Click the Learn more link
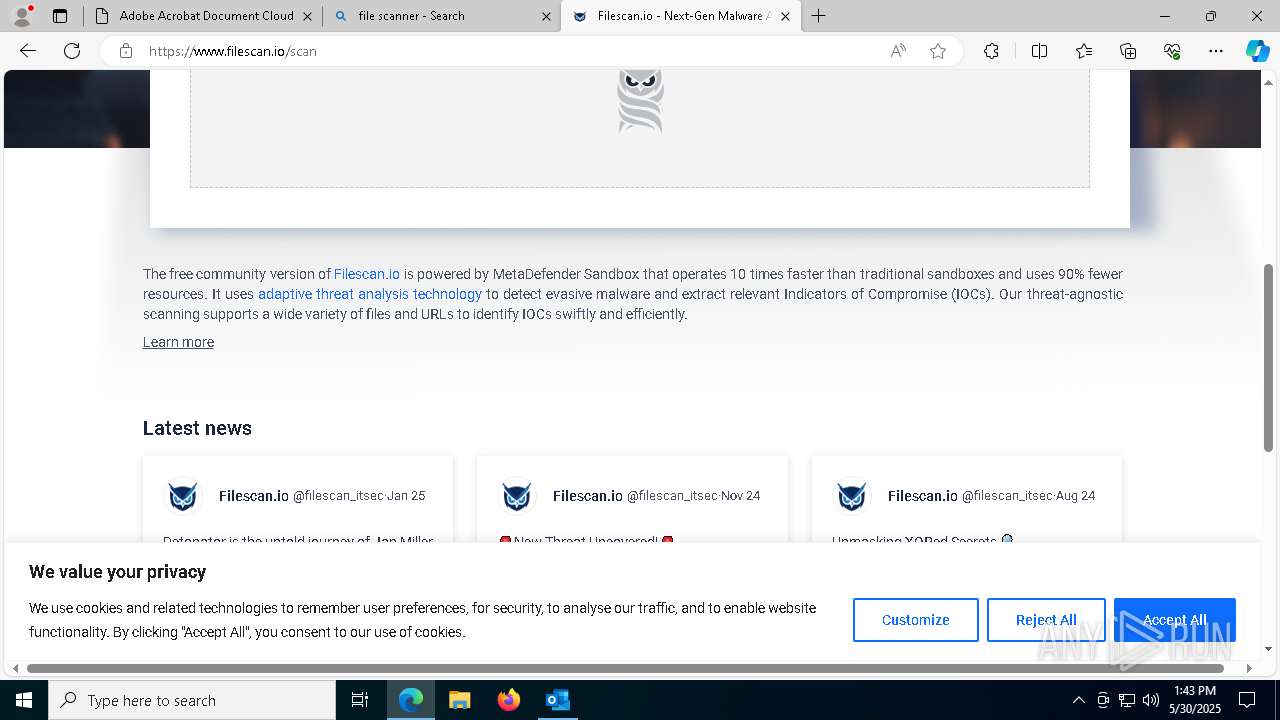This screenshot has width=1280, height=720. (178, 342)
